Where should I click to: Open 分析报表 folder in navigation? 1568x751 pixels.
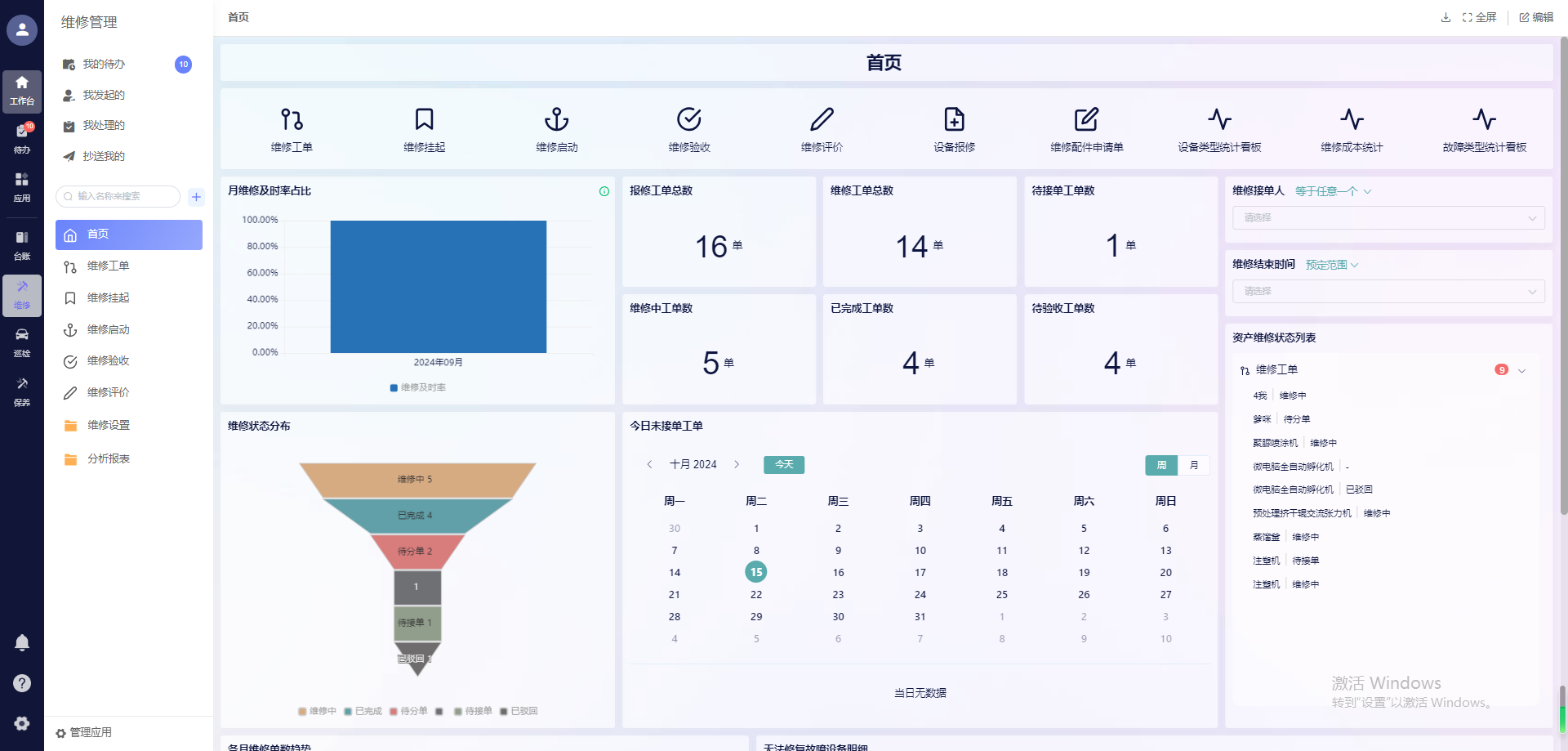coord(109,459)
